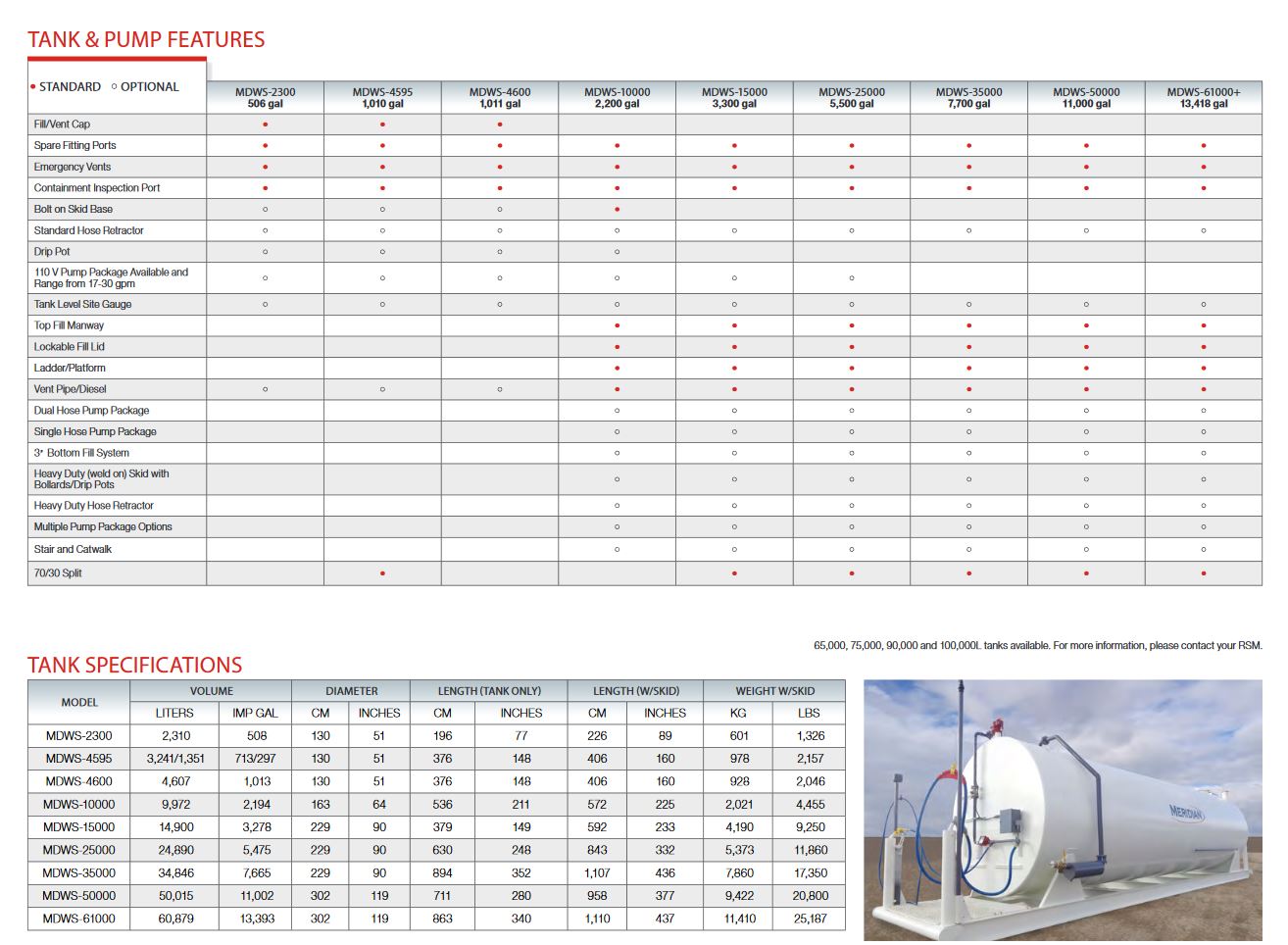Click 70/30 Split dot under MDWS-4595

click(x=382, y=573)
